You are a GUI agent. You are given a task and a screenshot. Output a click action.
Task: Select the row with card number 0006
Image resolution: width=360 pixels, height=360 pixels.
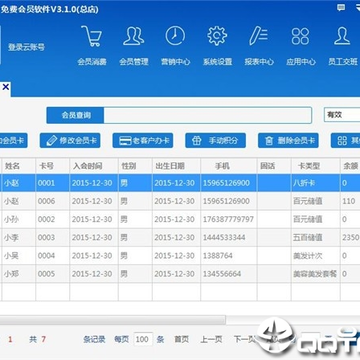(180, 201)
